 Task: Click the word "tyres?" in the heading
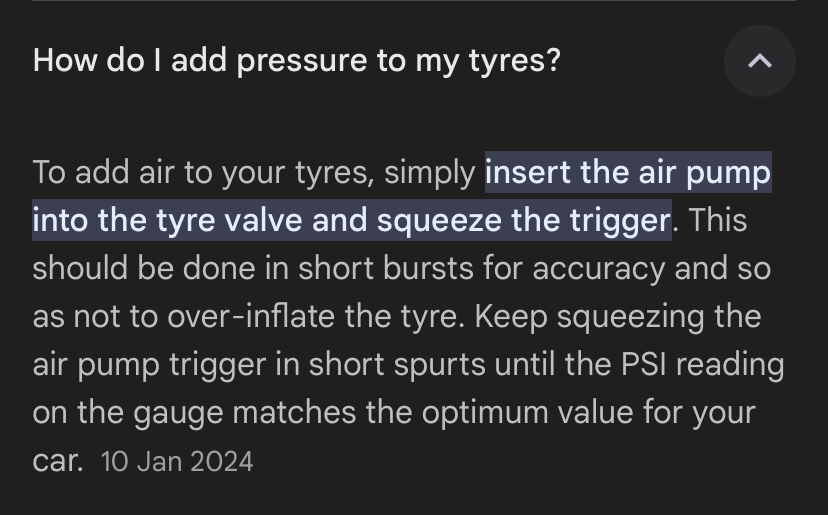pos(515,62)
